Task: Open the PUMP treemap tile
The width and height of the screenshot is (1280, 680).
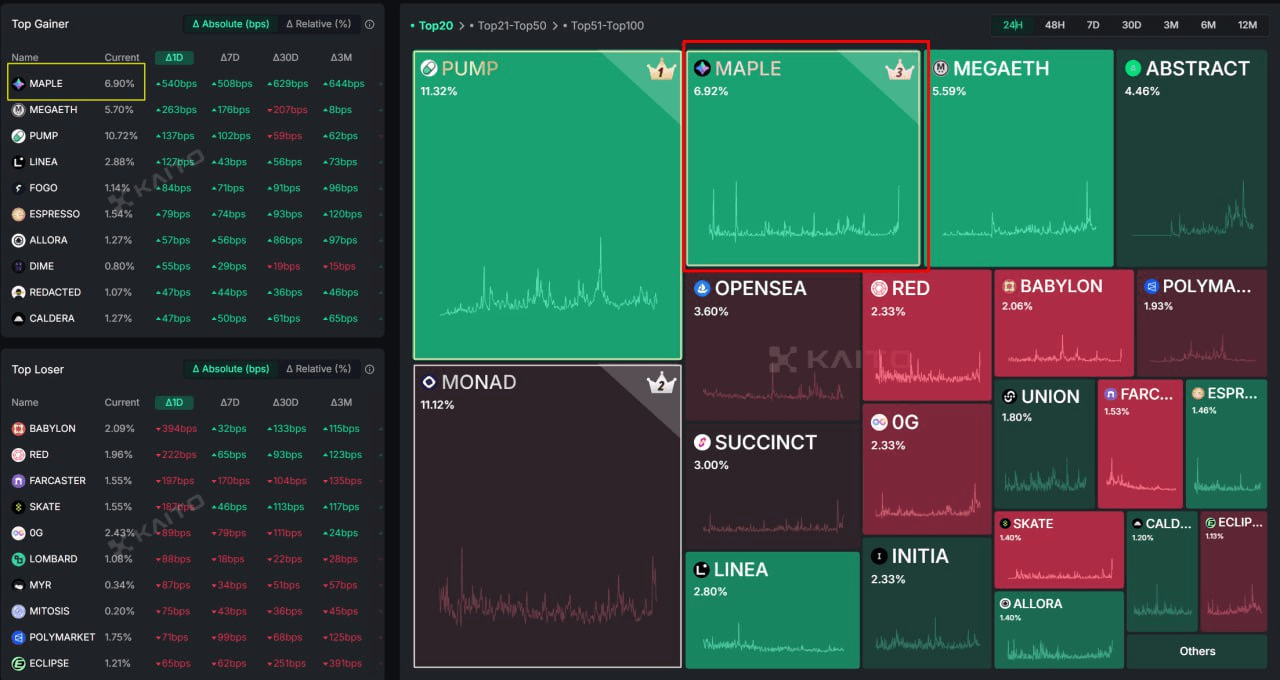Action: point(547,205)
